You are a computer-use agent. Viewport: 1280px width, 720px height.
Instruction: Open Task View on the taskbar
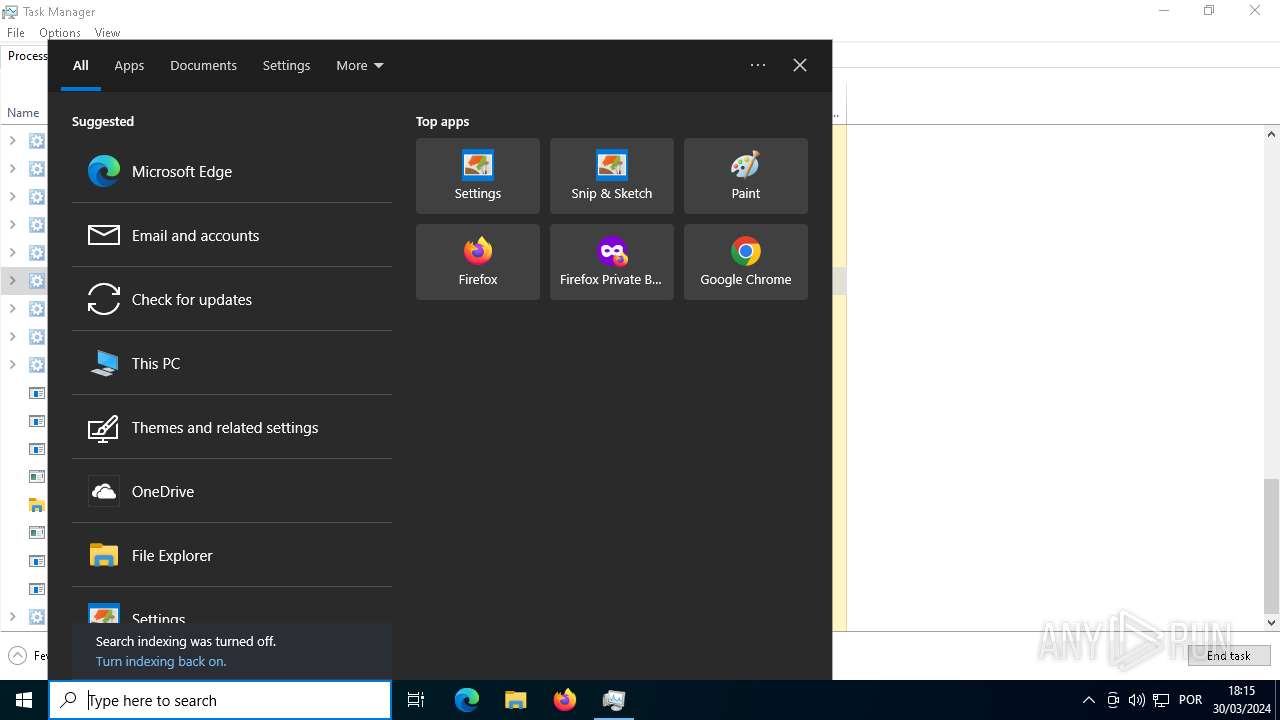[416, 700]
